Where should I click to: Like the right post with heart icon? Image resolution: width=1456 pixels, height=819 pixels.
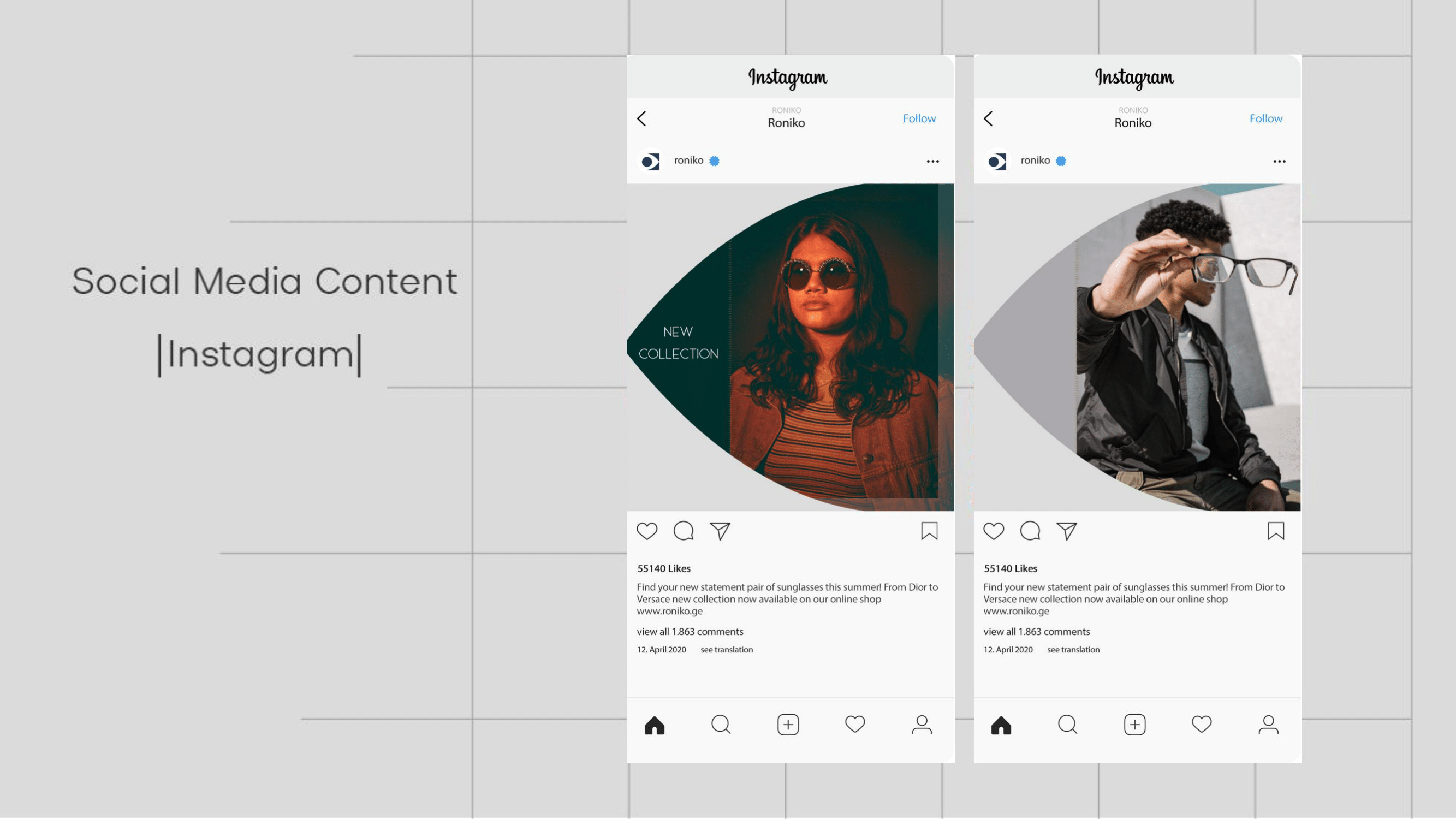coord(993,531)
